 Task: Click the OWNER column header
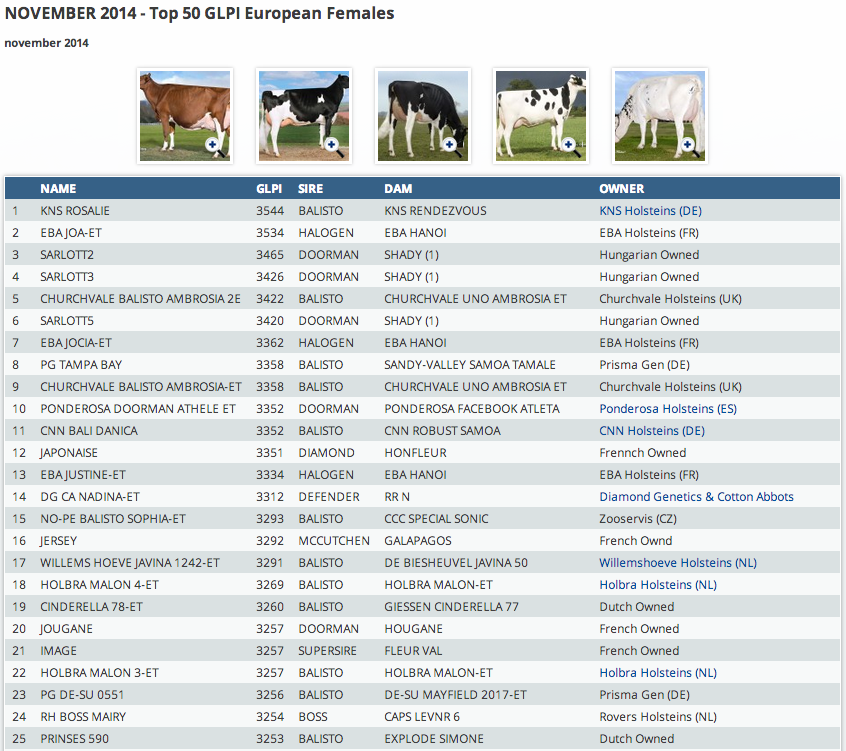622,189
